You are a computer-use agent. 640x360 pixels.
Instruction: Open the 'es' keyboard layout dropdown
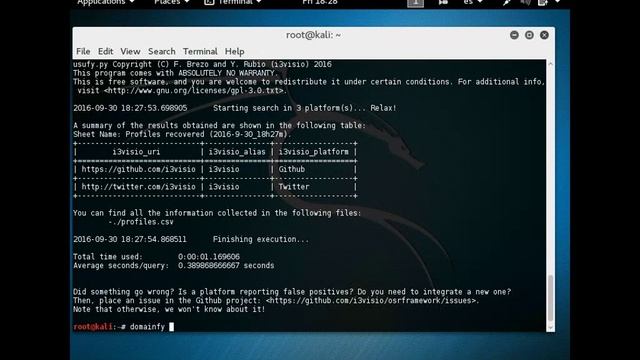coord(473,2)
